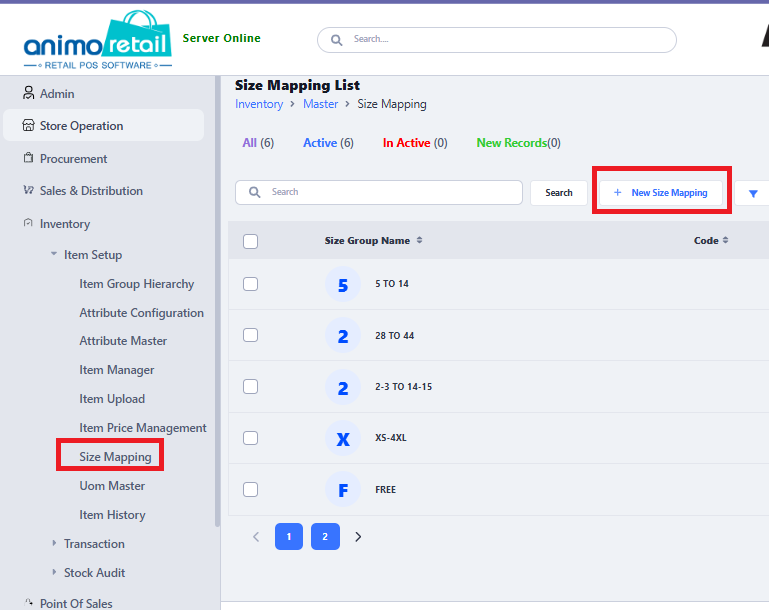Open Uom Master
This screenshot has width=769, height=610.
[112, 485]
